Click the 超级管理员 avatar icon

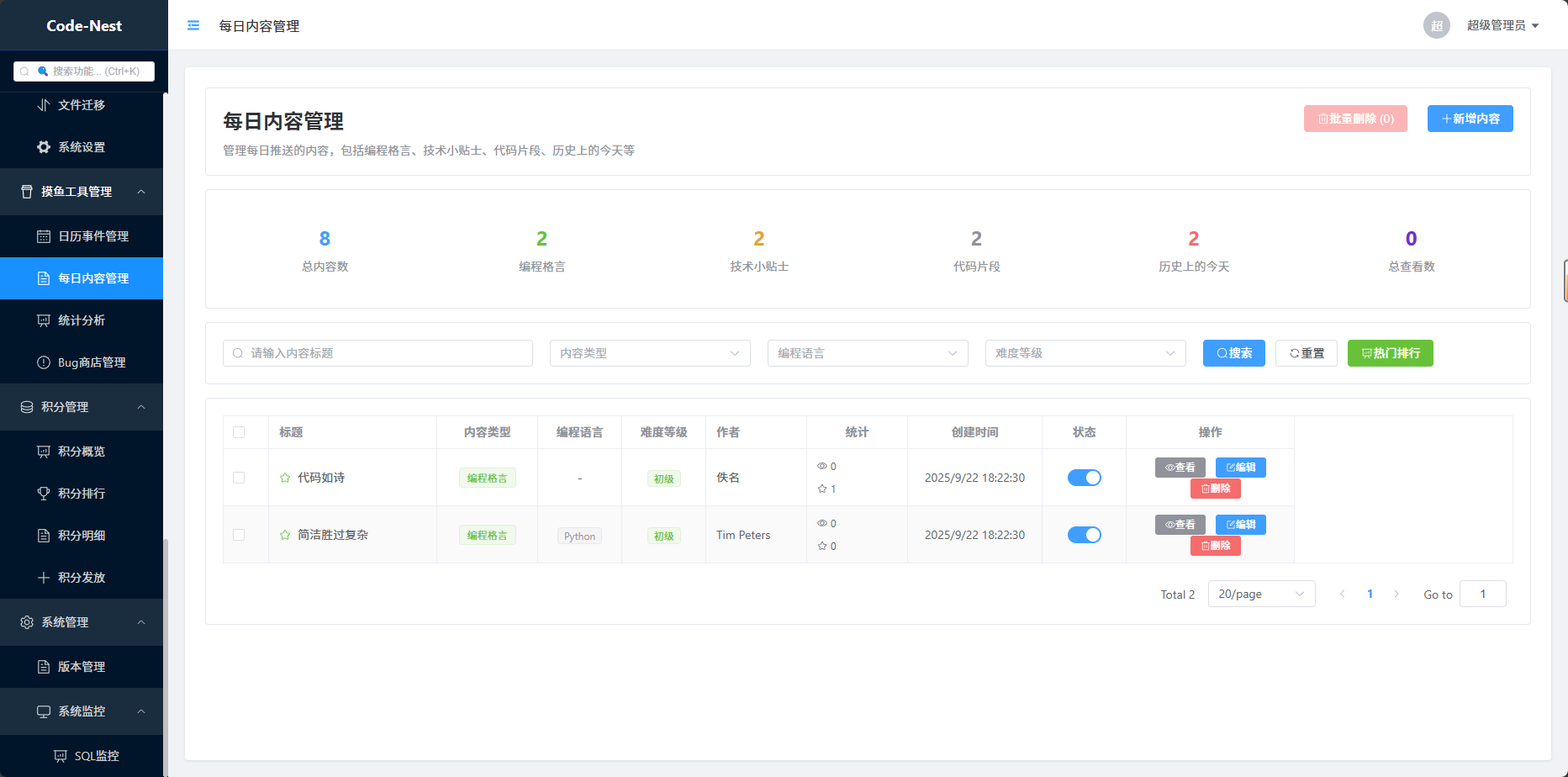tap(1436, 25)
